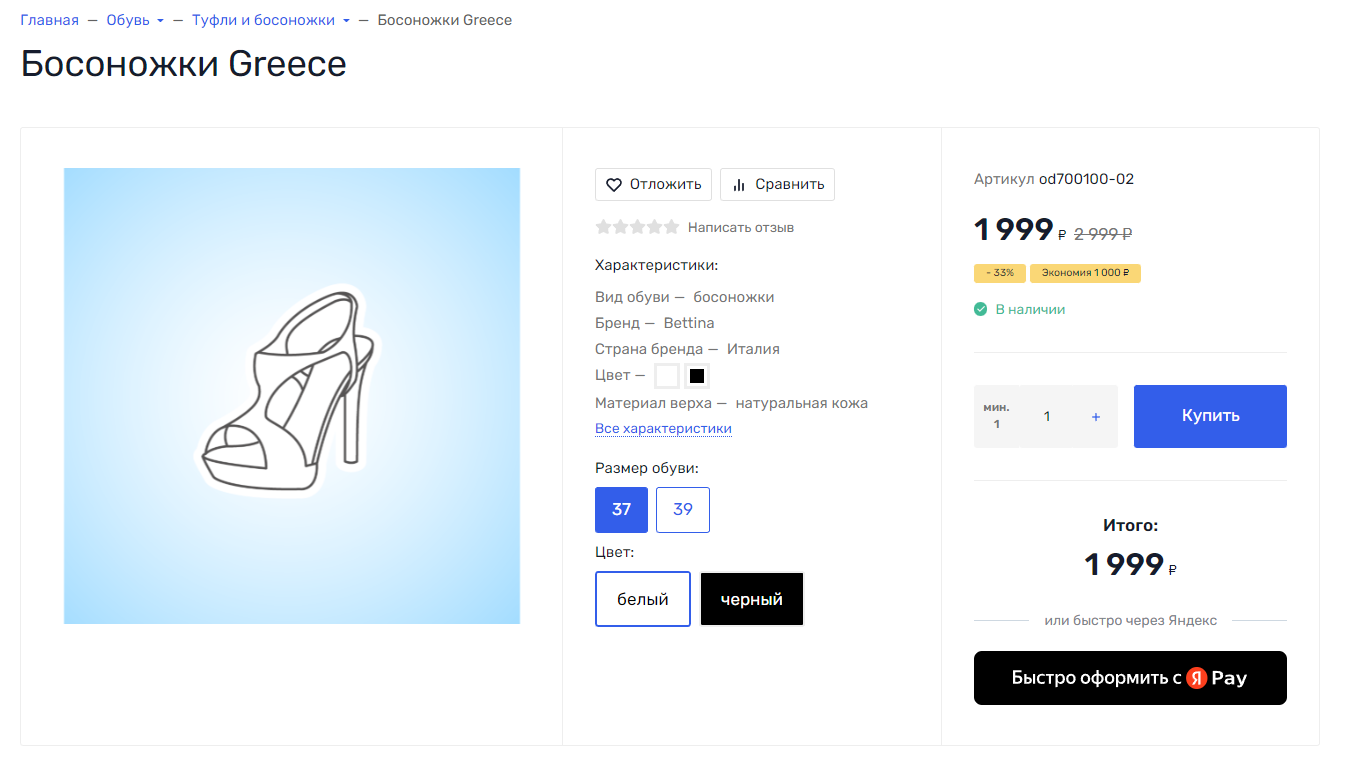Expand the Туфли и босоножки breadcrumb dropdown

click(346, 21)
